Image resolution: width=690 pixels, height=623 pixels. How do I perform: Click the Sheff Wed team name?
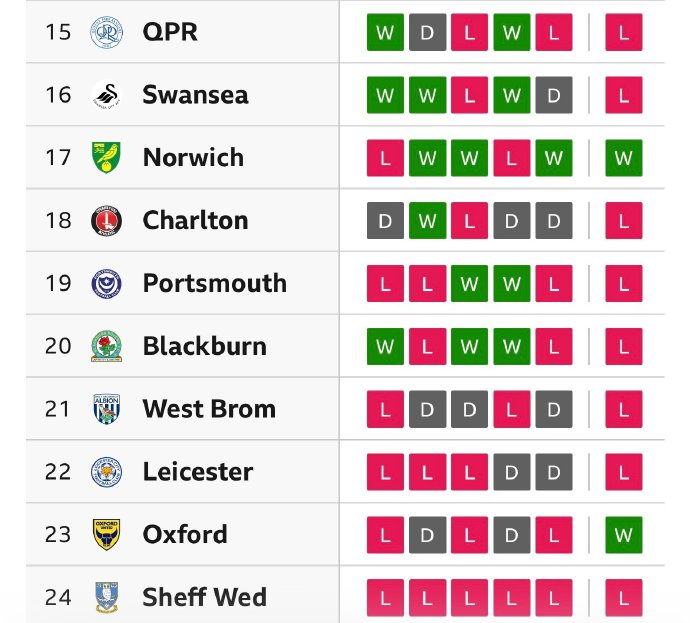204,598
